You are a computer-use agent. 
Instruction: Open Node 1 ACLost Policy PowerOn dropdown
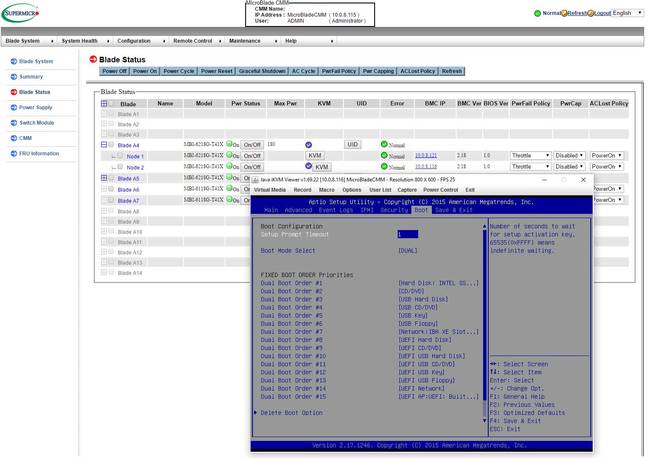(607, 155)
